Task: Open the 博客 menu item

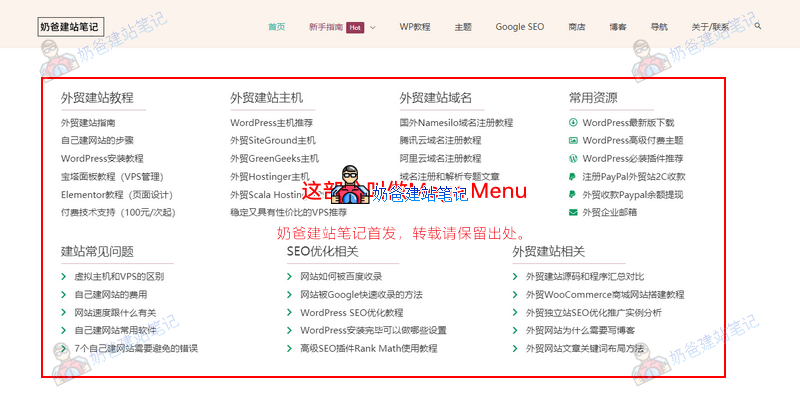Action: click(x=618, y=27)
